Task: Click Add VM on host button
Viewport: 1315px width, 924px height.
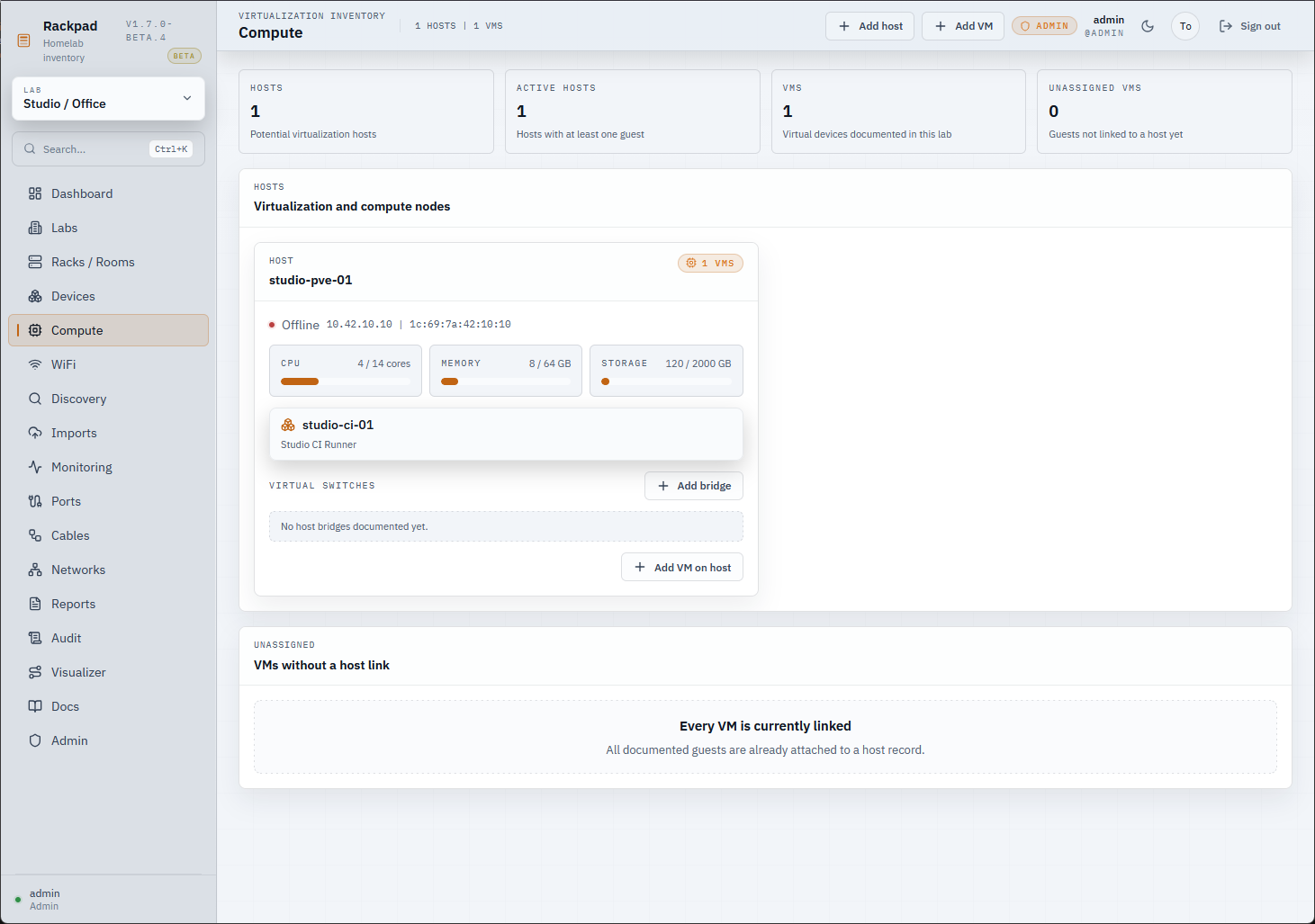Action: (x=682, y=568)
